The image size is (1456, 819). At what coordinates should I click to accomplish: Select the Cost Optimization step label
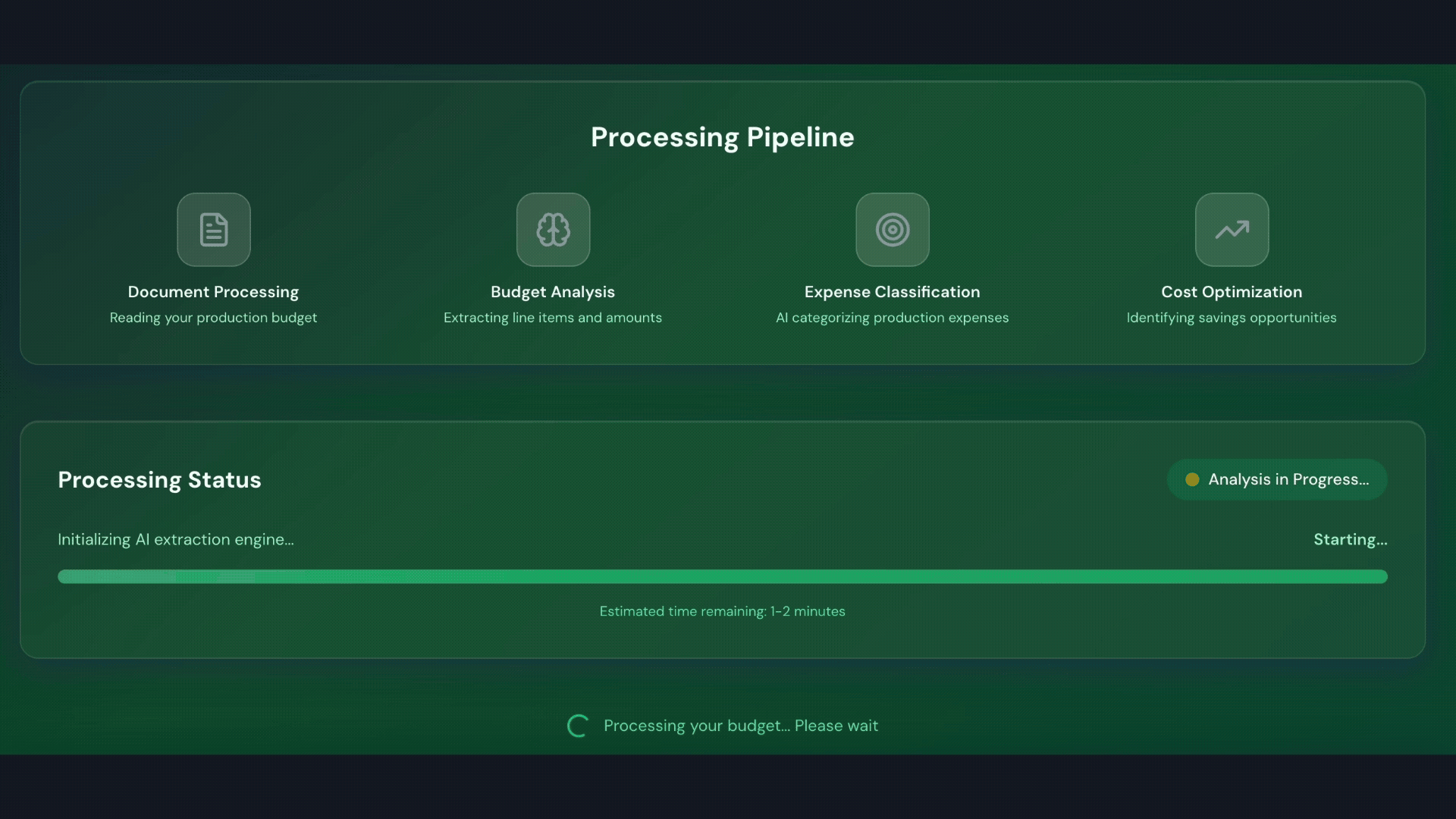[1231, 292]
